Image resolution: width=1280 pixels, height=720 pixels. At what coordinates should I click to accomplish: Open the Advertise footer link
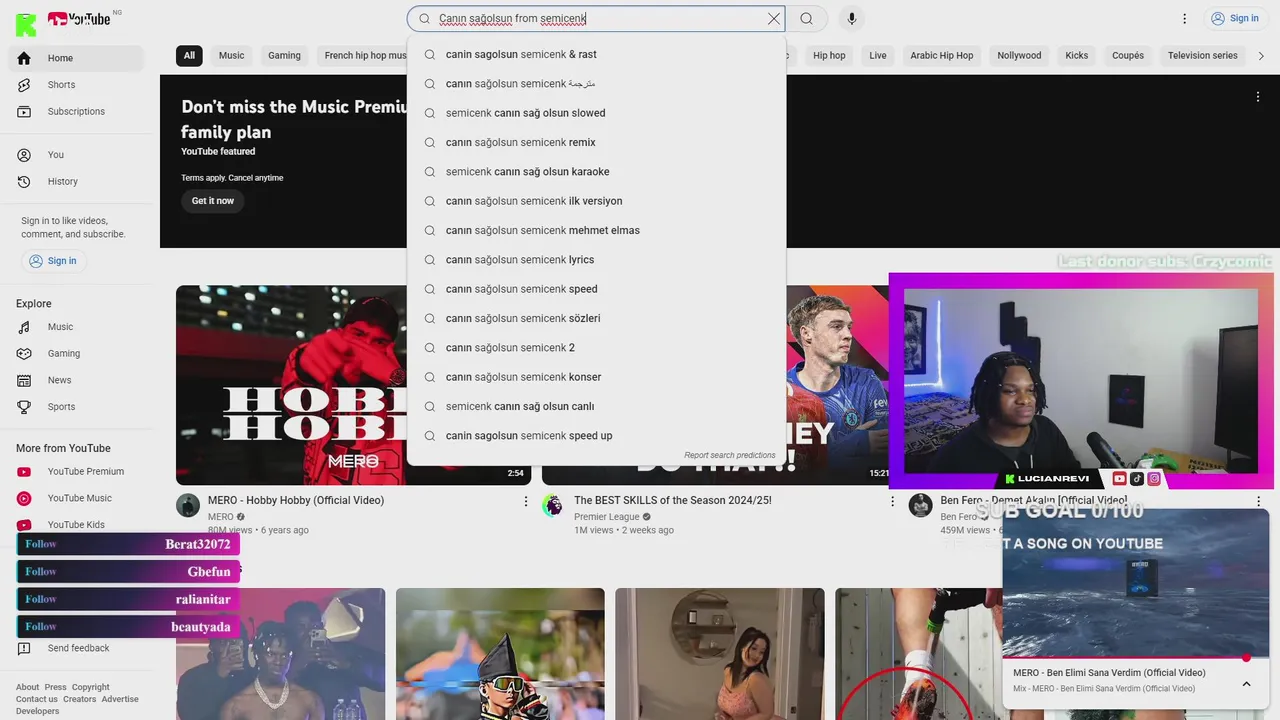(120, 699)
